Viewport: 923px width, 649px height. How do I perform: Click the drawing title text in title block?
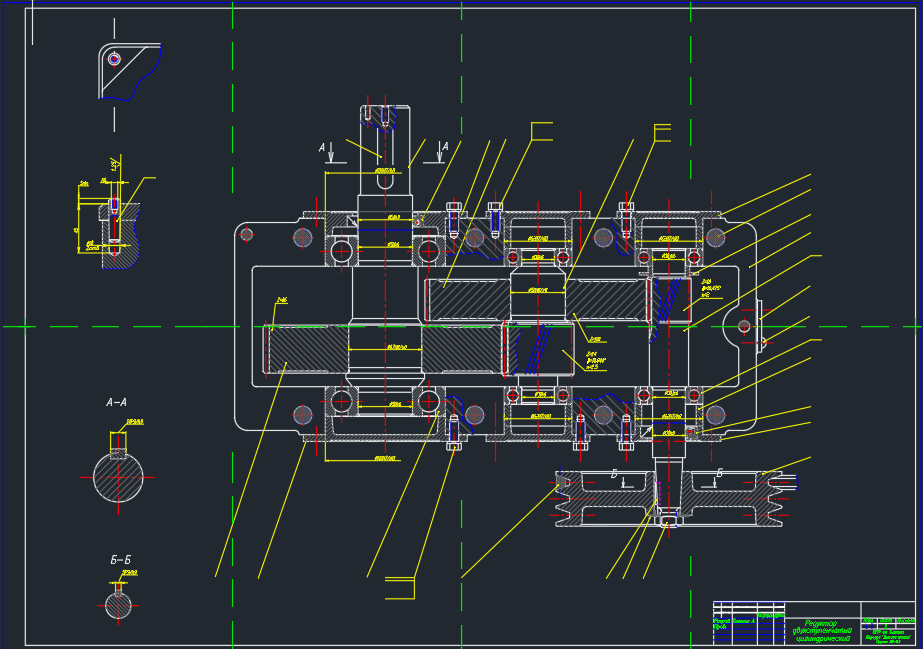coord(822,630)
